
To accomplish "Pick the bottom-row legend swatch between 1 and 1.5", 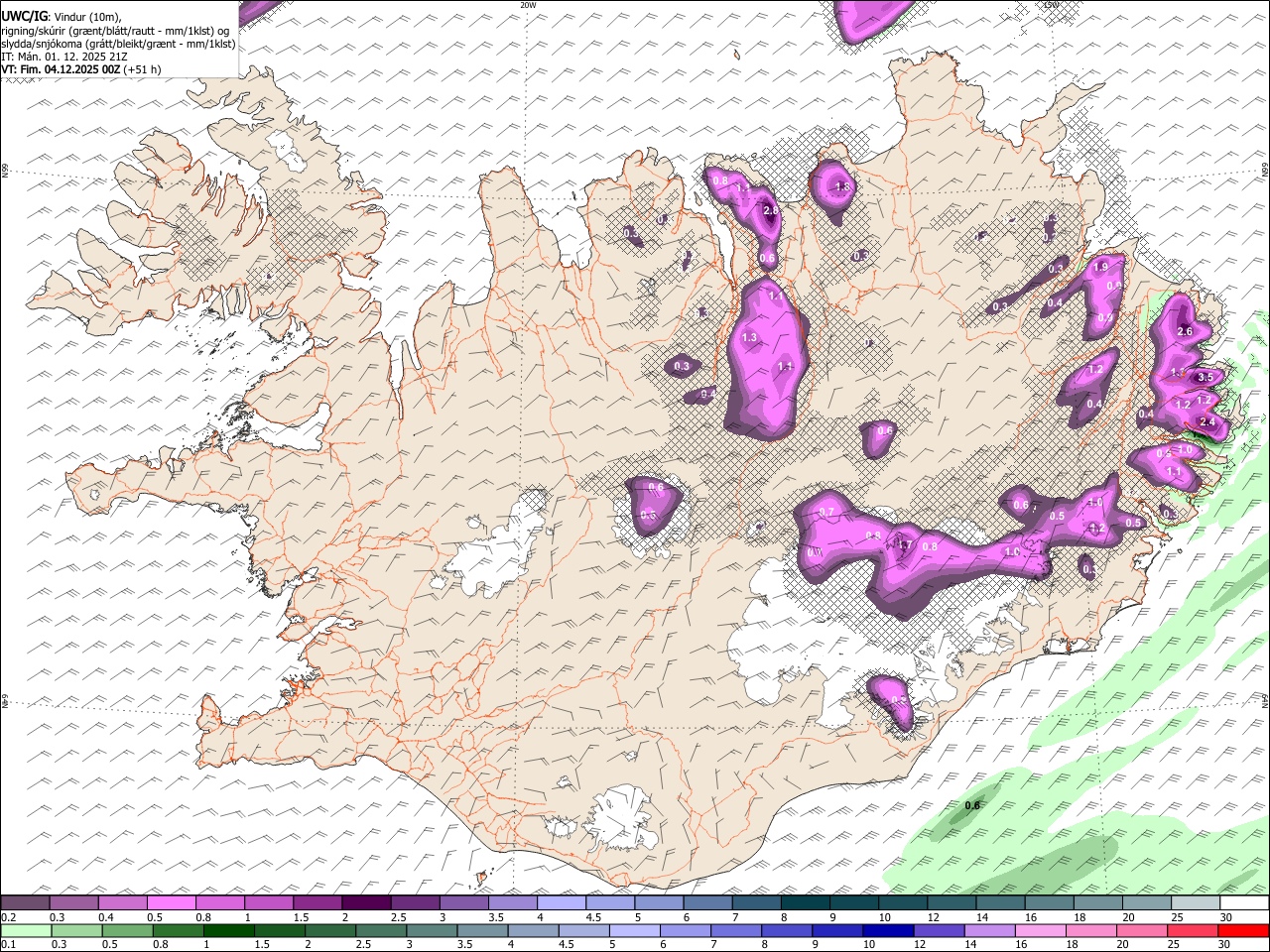I will pos(228,930).
